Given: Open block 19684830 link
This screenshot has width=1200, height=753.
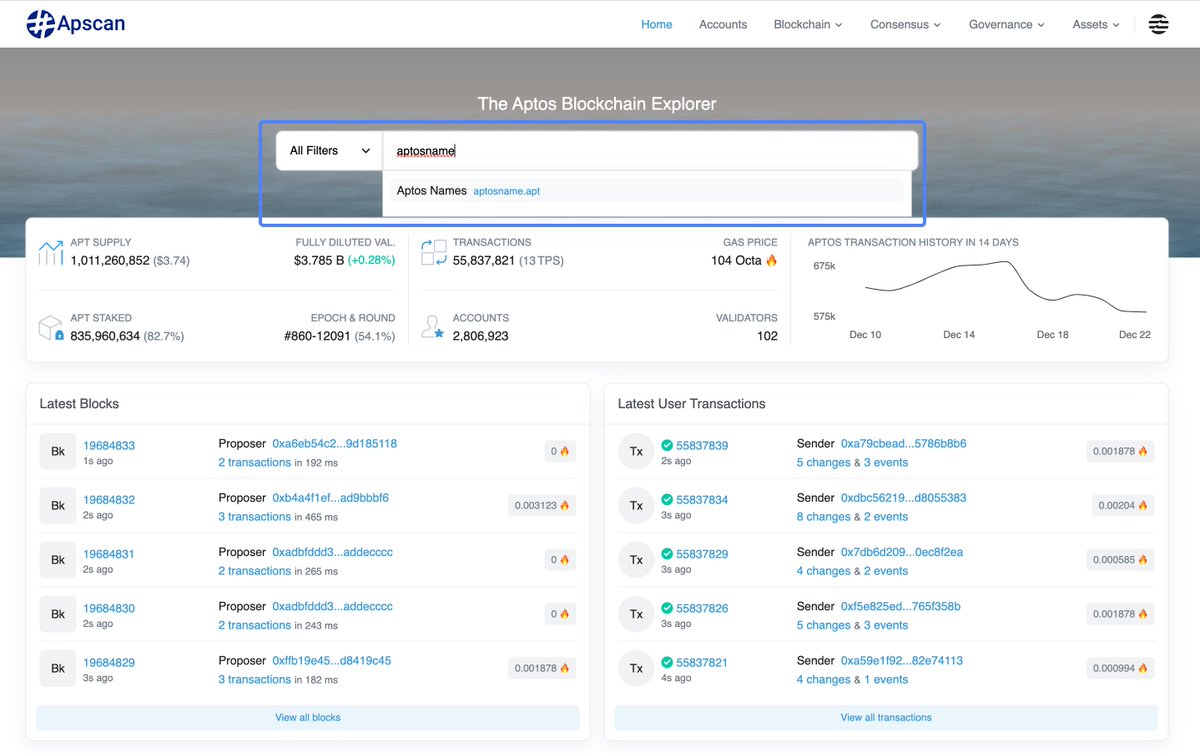Looking at the screenshot, I should click(x=109, y=608).
